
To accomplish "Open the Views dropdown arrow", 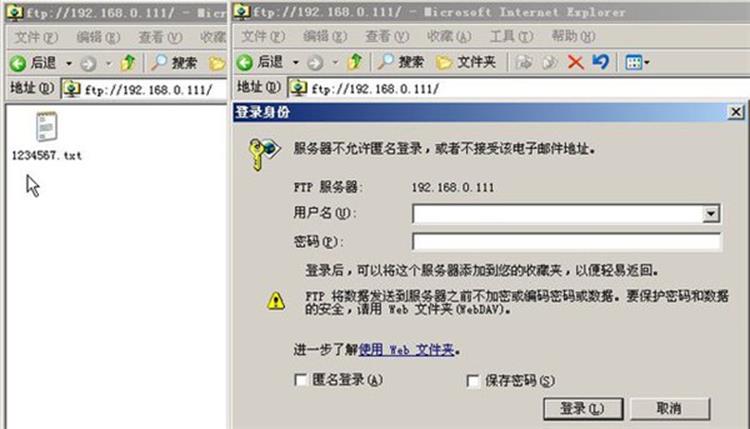I will click(x=647, y=63).
